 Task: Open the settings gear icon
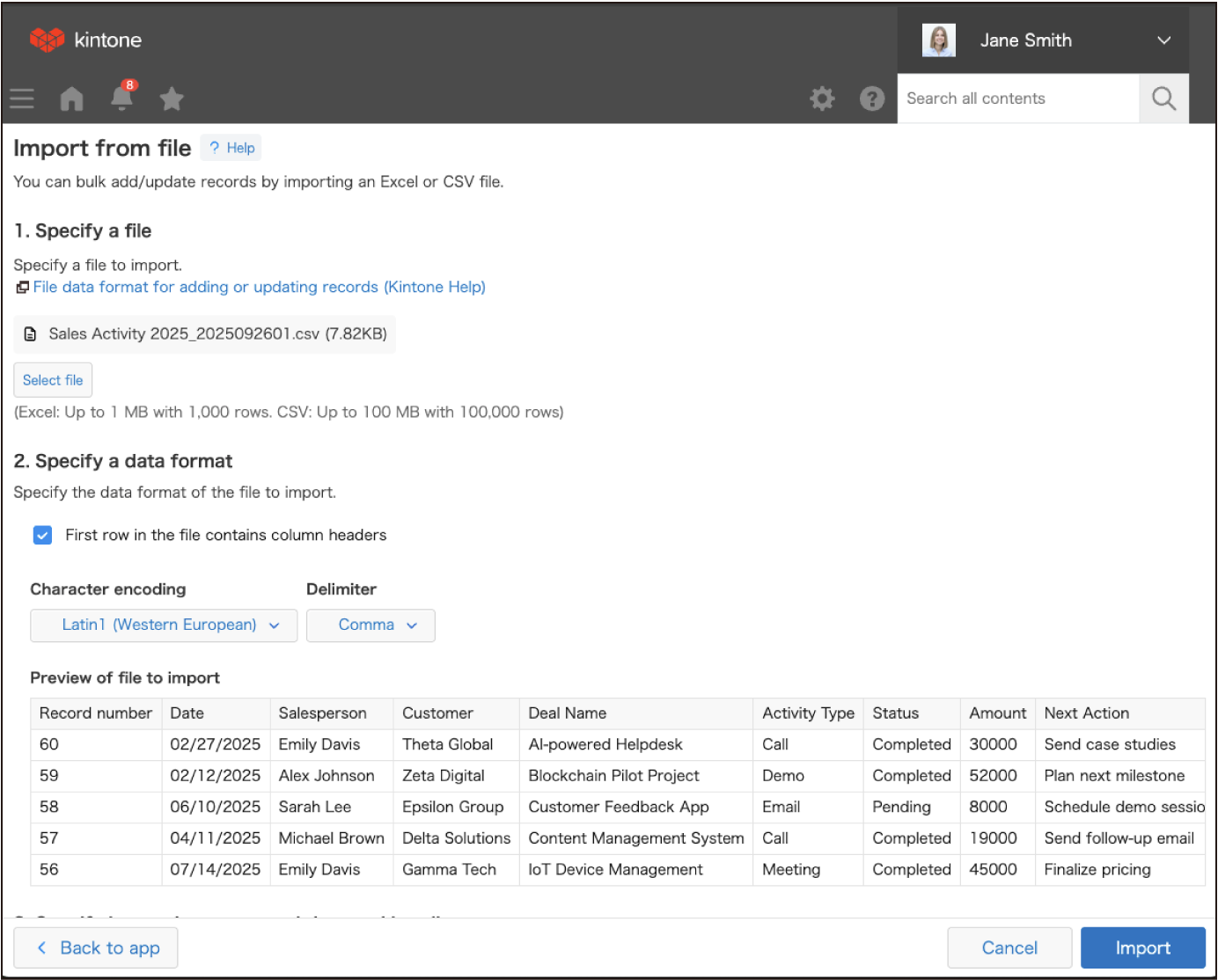(x=822, y=99)
